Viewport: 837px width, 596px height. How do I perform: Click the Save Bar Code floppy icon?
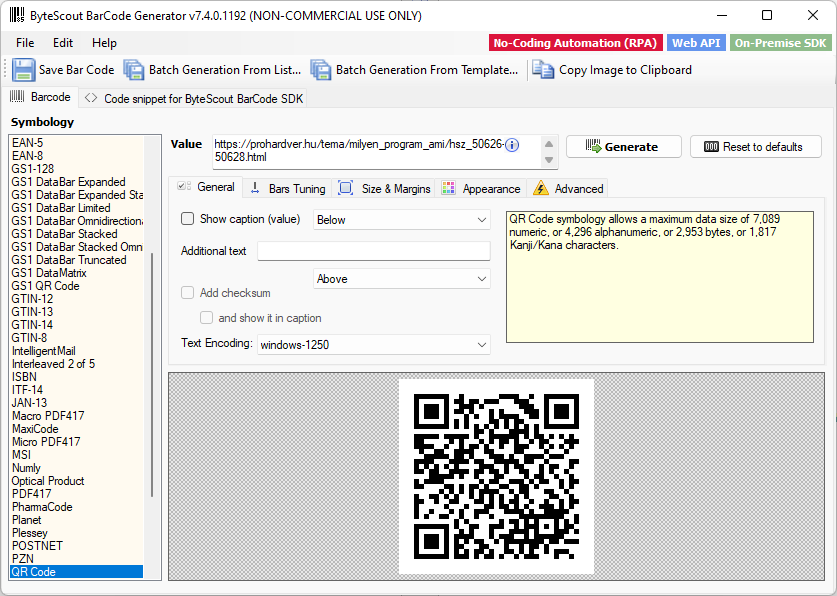coord(23,70)
